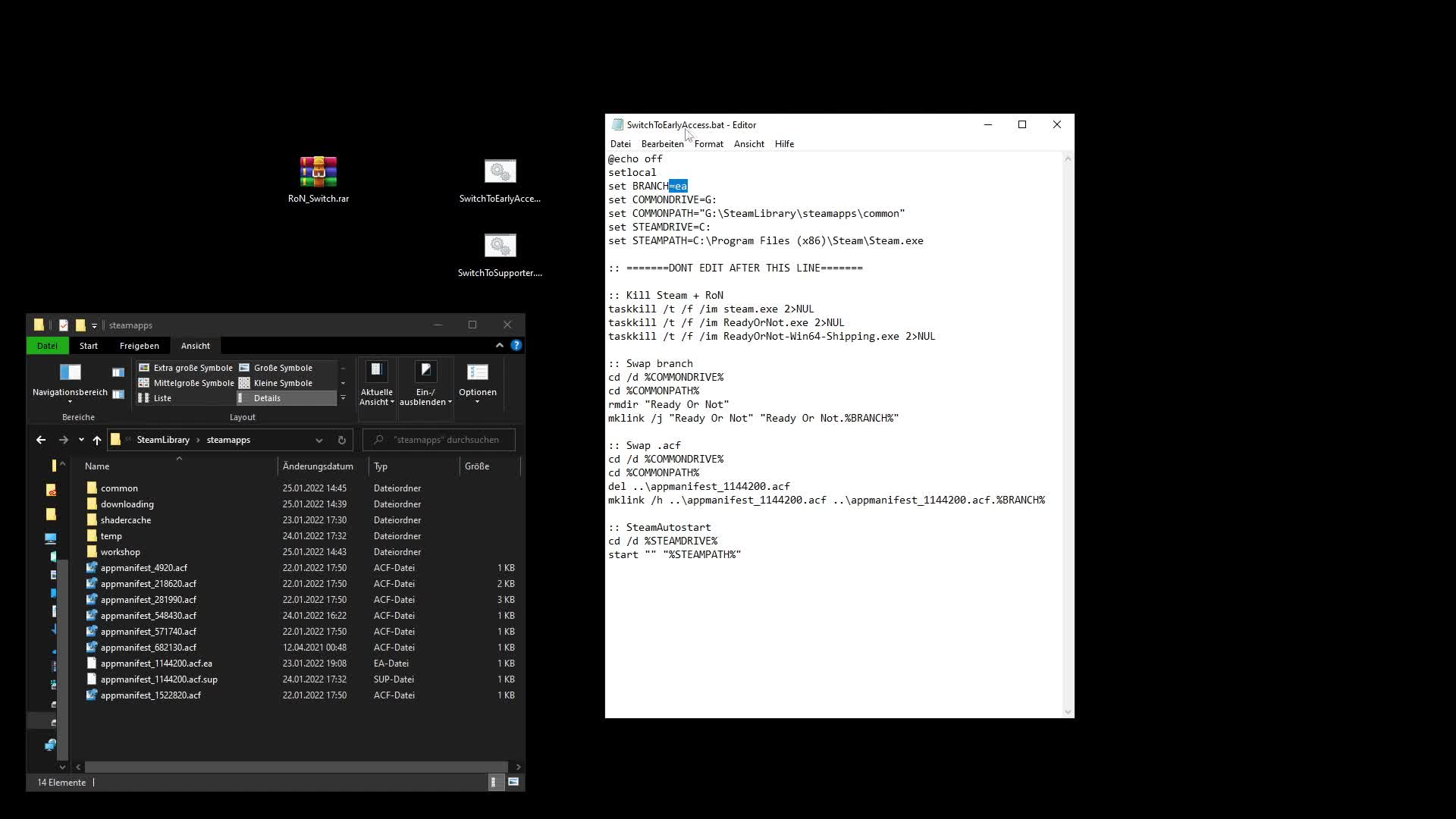1456x819 pixels.
Task: Open Explorer help with the question mark
Action: pos(516,345)
